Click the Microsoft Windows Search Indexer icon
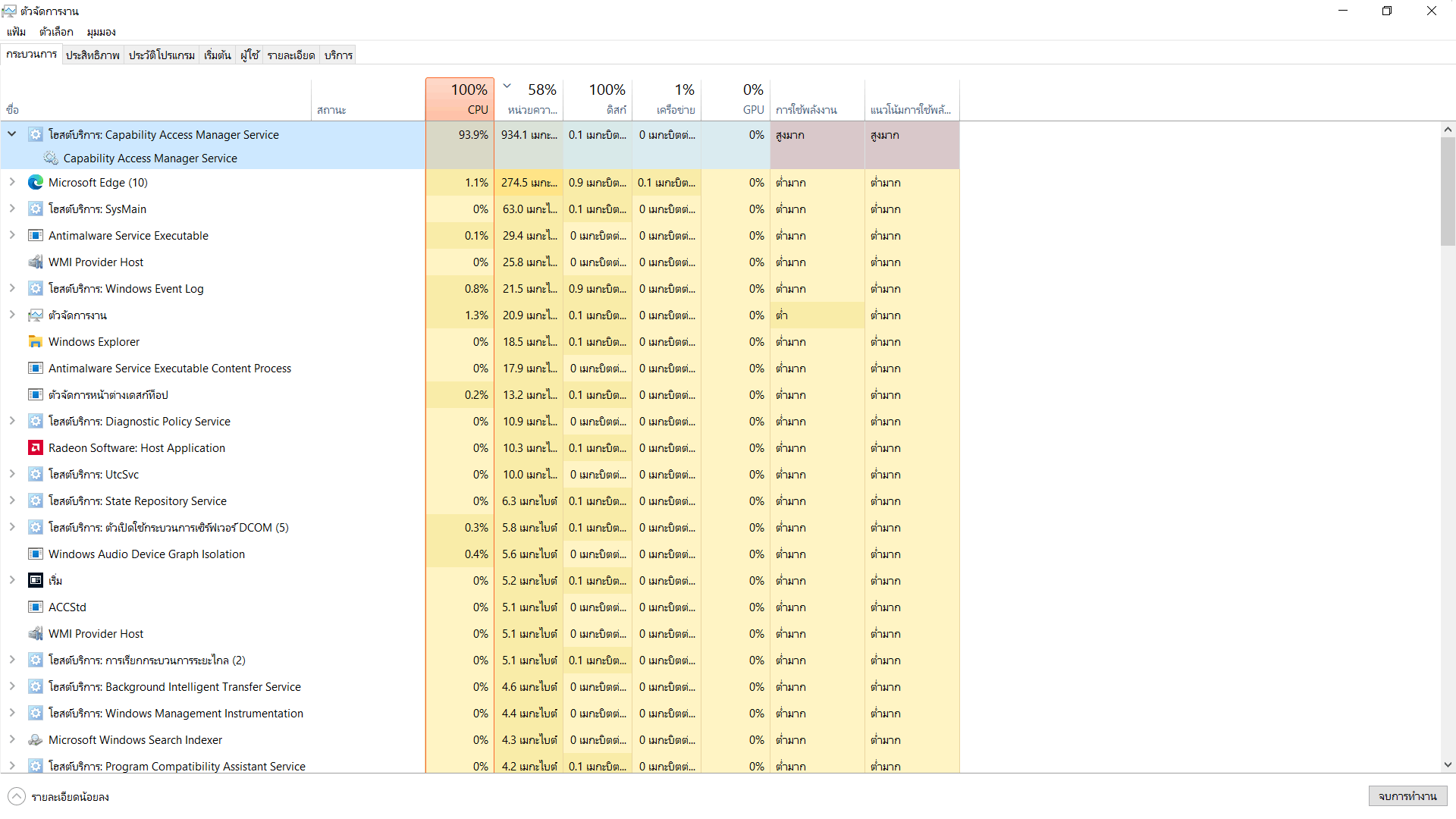 pyautogui.click(x=35, y=740)
